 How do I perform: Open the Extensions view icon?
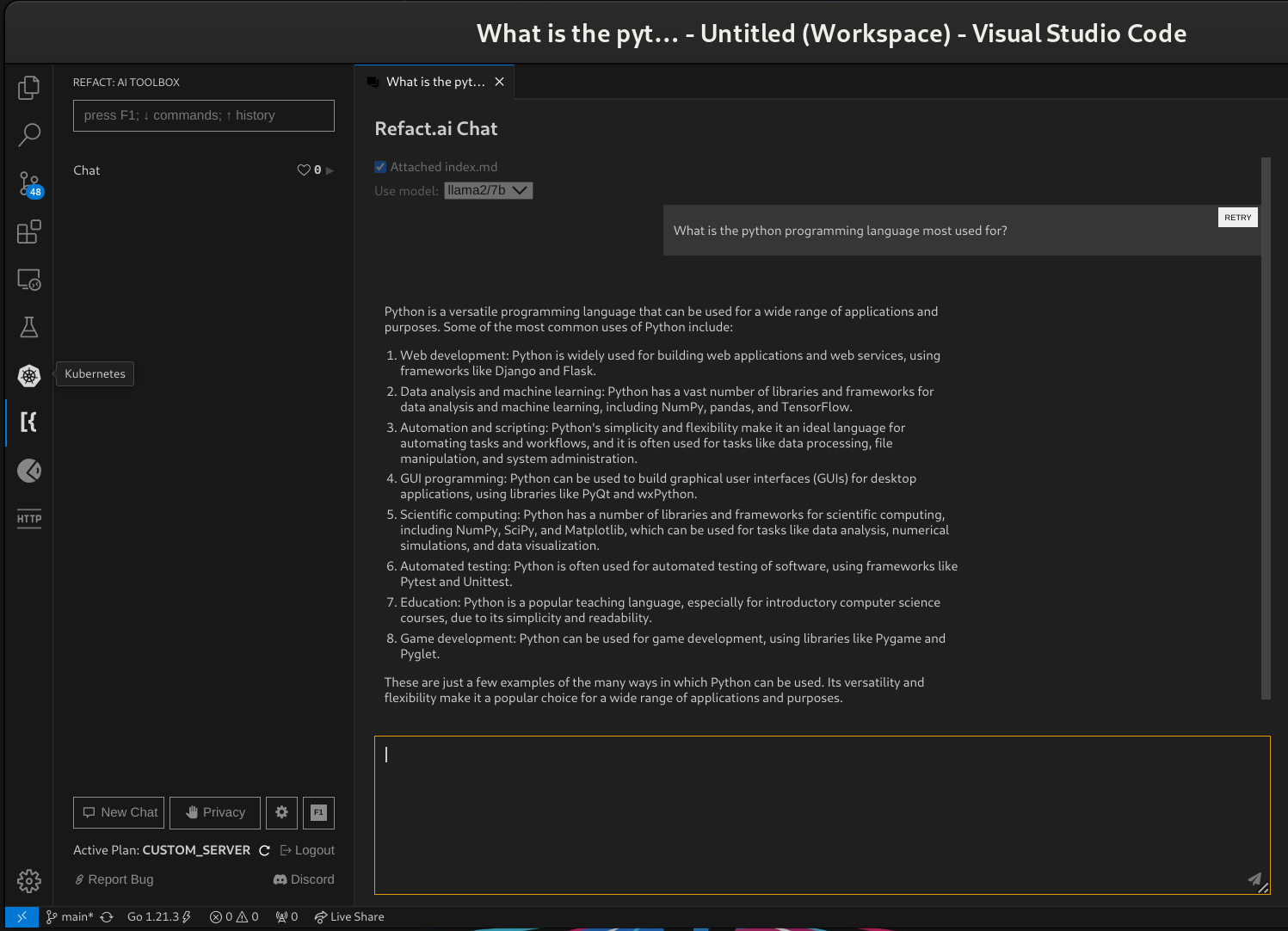point(29,231)
